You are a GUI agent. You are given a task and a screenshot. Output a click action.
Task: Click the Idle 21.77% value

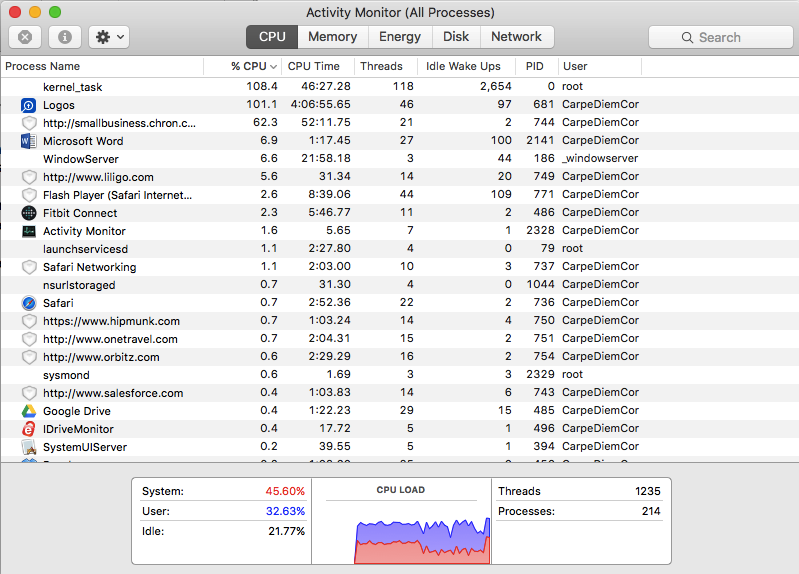(286, 531)
